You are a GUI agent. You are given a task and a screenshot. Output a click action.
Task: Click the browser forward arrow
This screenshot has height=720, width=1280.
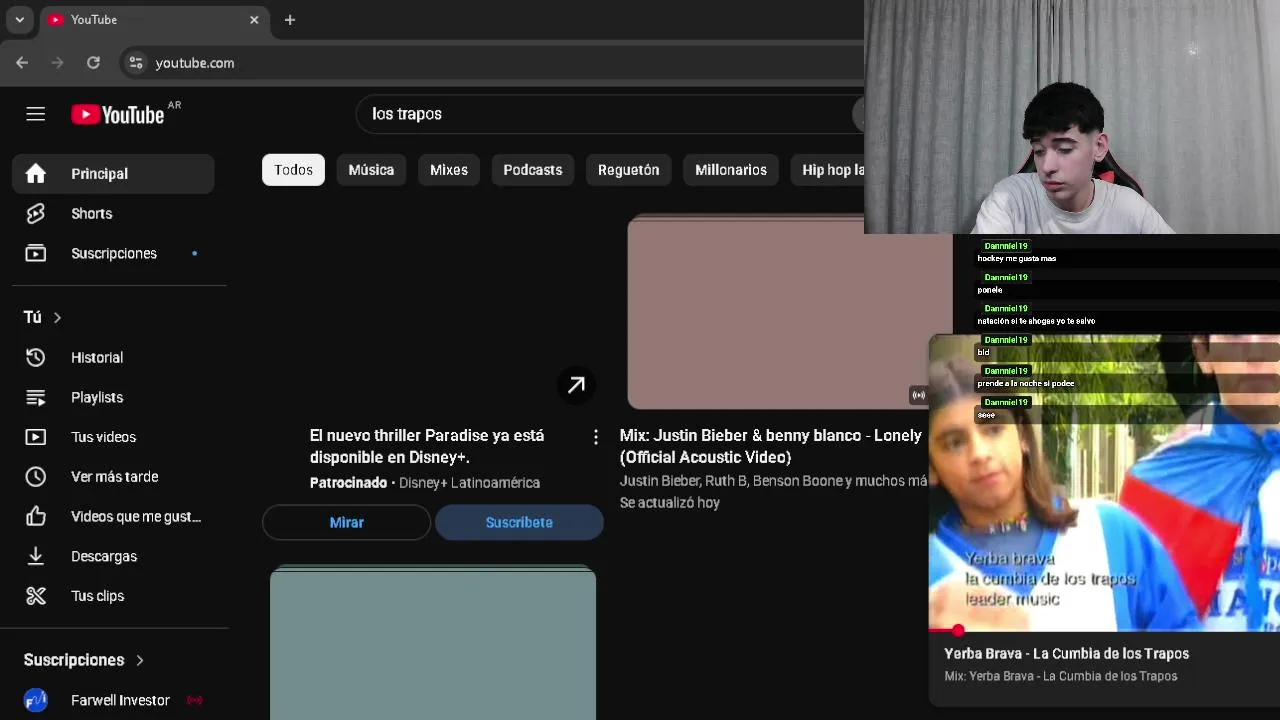(58, 62)
